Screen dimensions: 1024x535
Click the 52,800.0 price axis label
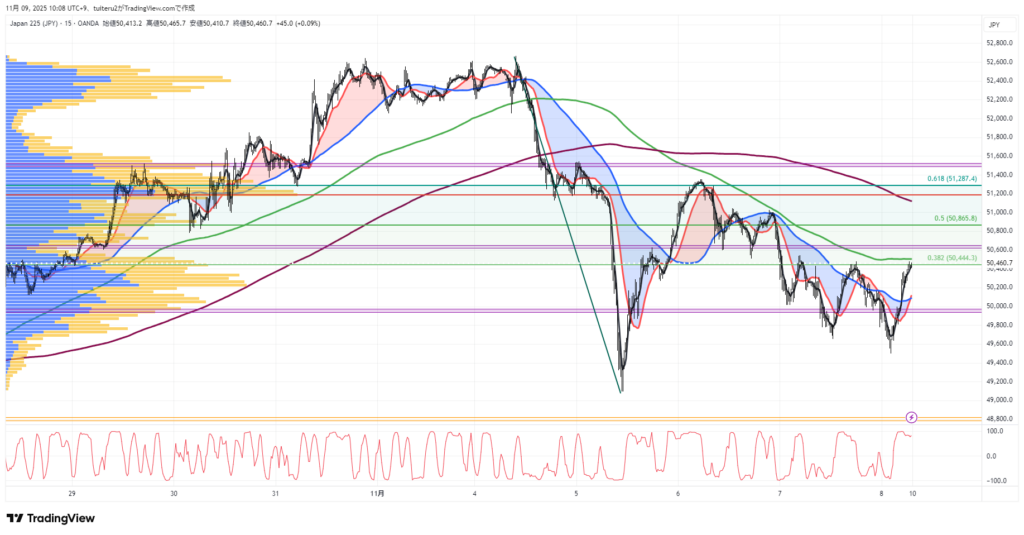coord(995,43)
